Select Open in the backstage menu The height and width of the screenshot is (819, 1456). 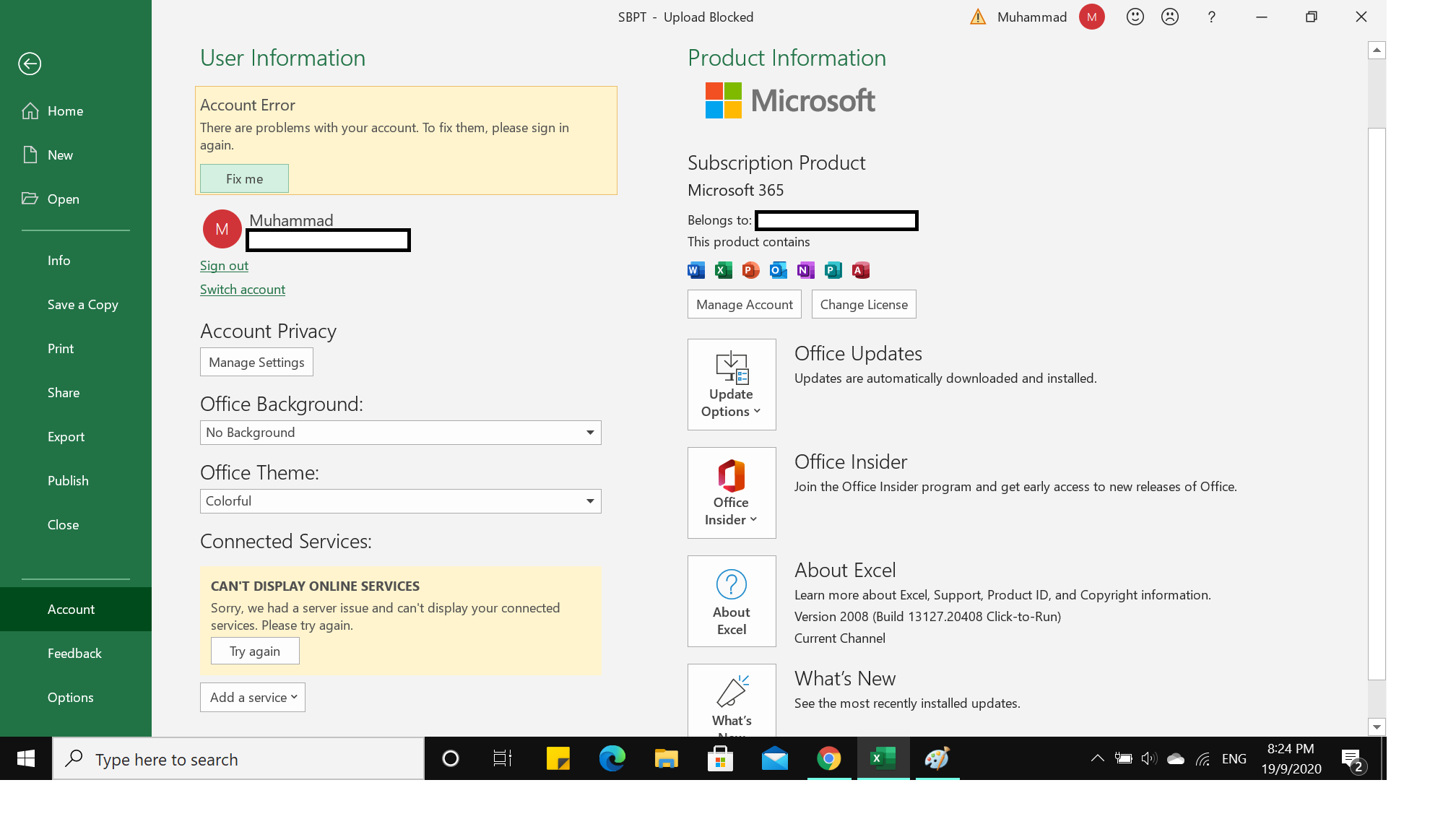76,199
